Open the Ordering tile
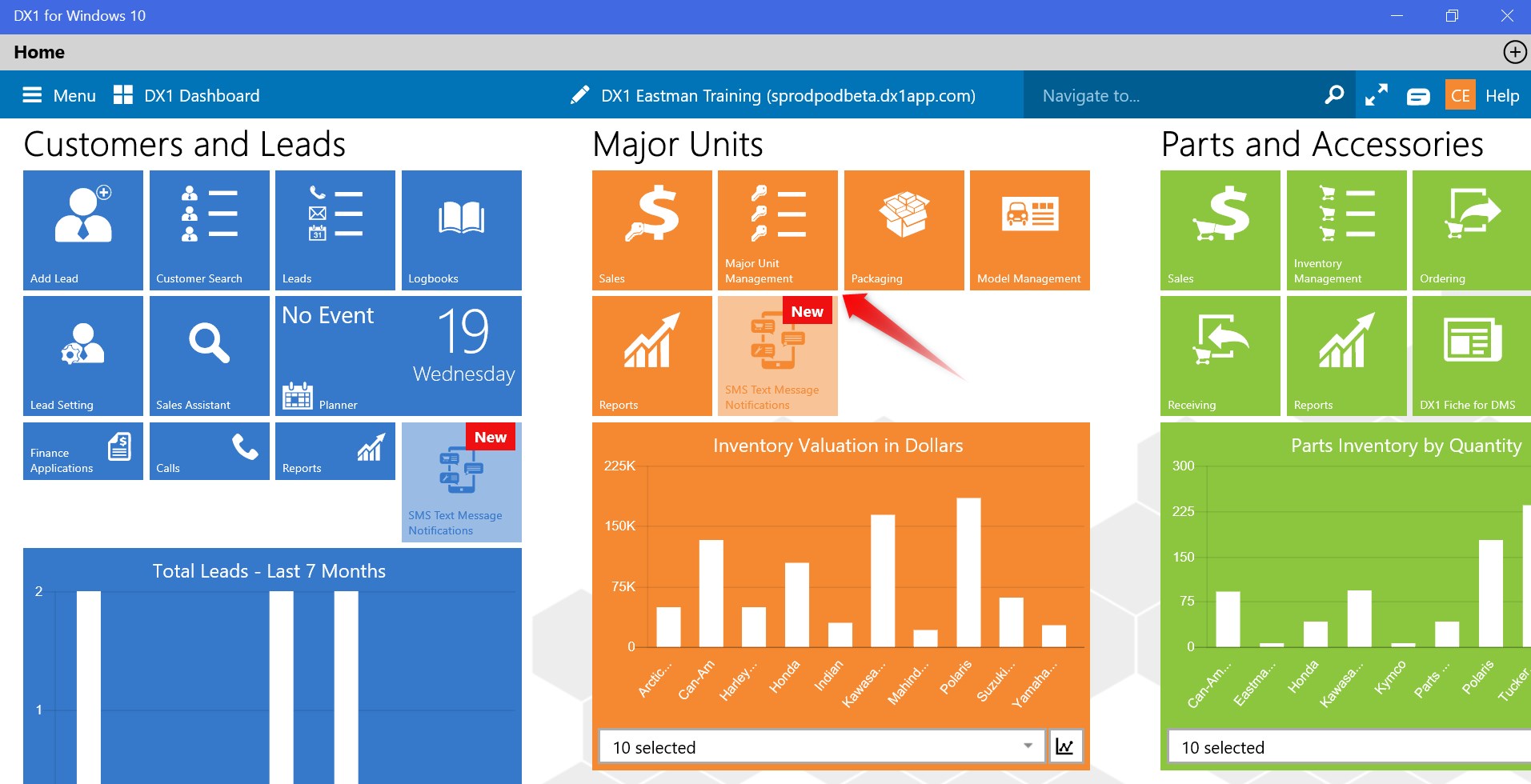This screenshot has width=1531, height=784. pos(1472,230)
